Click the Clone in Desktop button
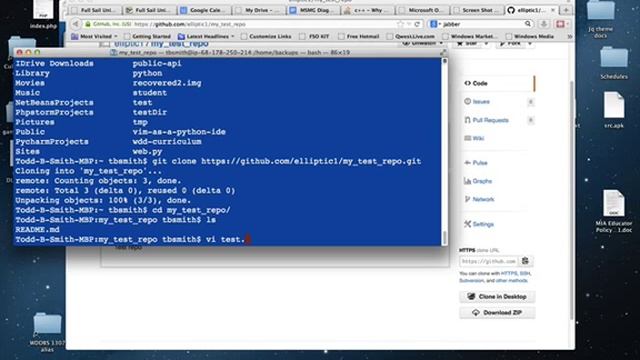This screenshot has height=360, width=640. (497, 297)
